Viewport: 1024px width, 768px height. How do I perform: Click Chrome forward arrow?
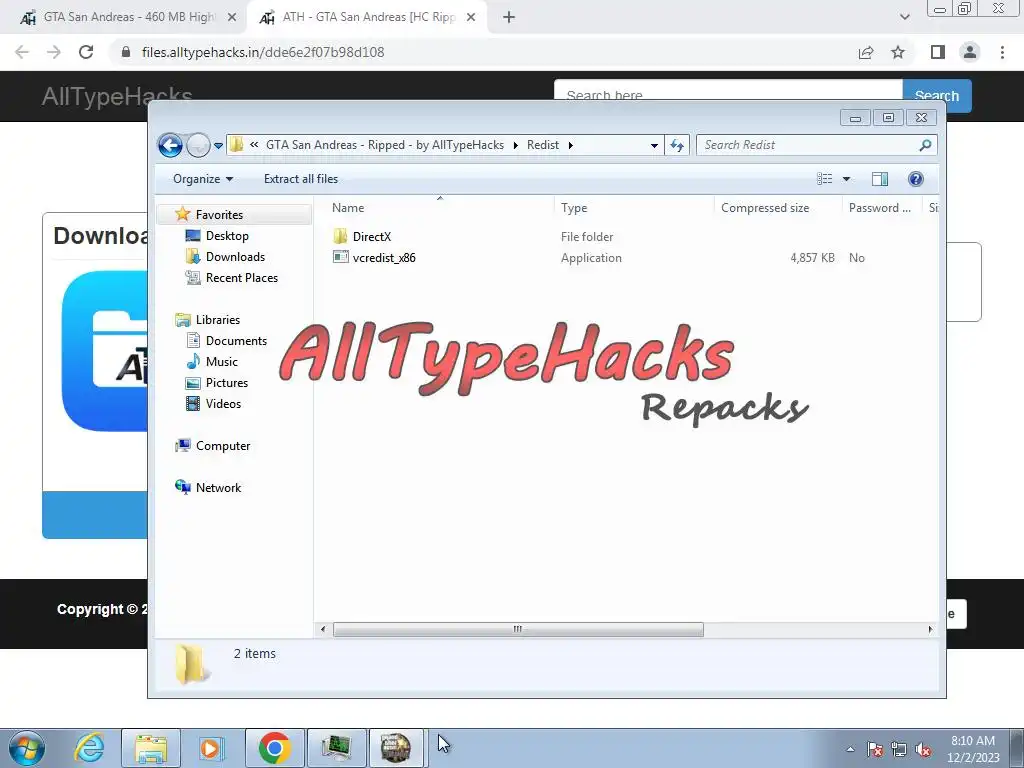point(54,52)
